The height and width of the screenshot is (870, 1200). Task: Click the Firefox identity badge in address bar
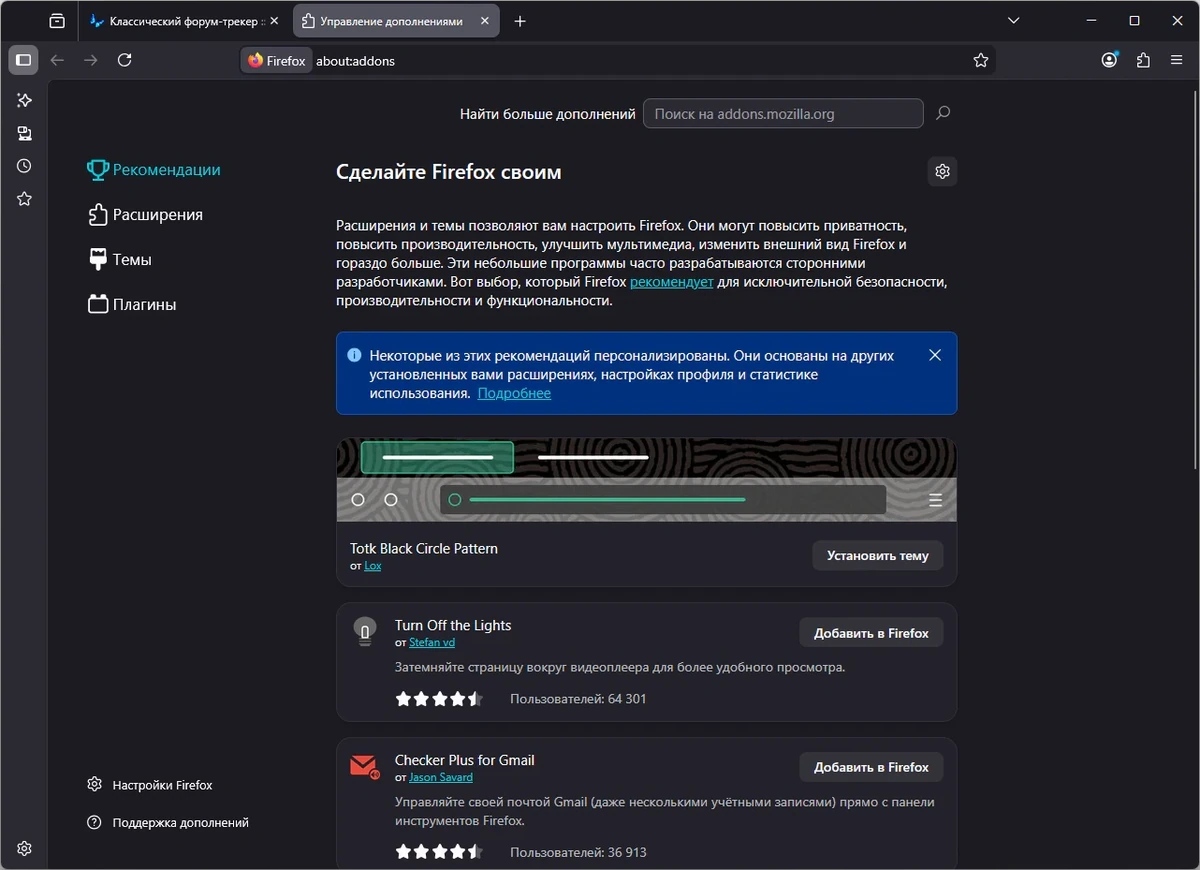tap(276, 60)
